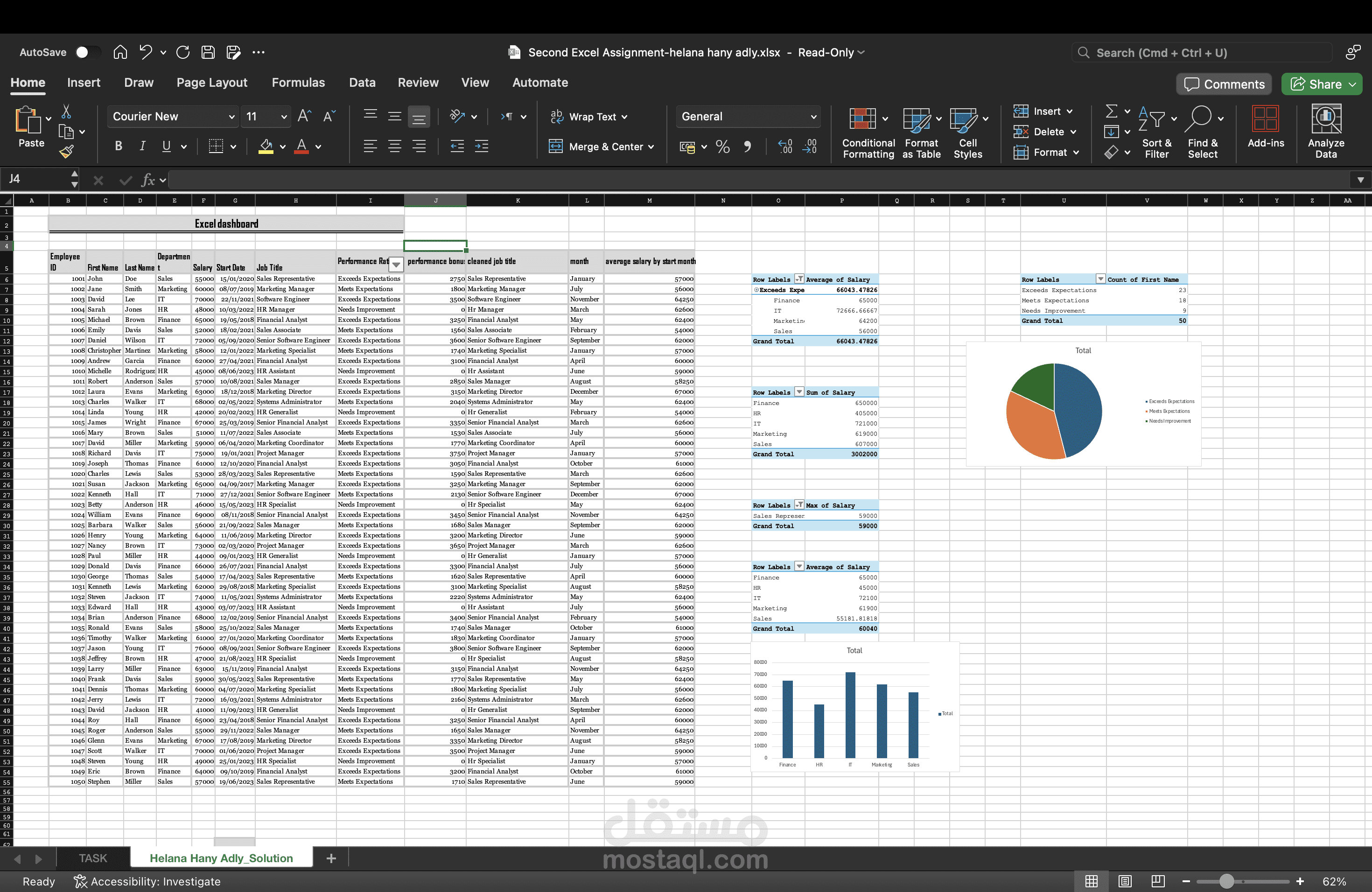Click the Conditional Formatting icon

862,118
